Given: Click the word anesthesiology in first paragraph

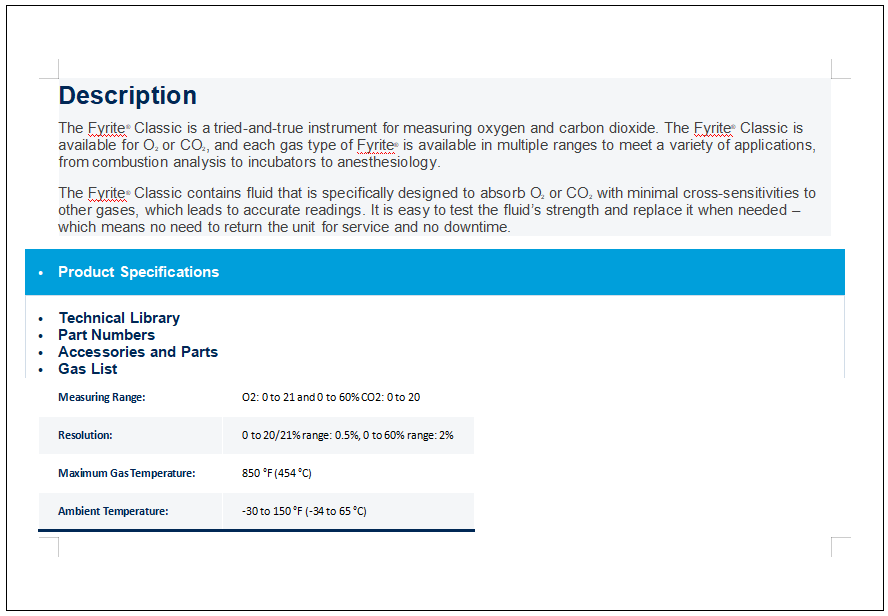Looking at the screenshot, I should click(x=388, y=162).
